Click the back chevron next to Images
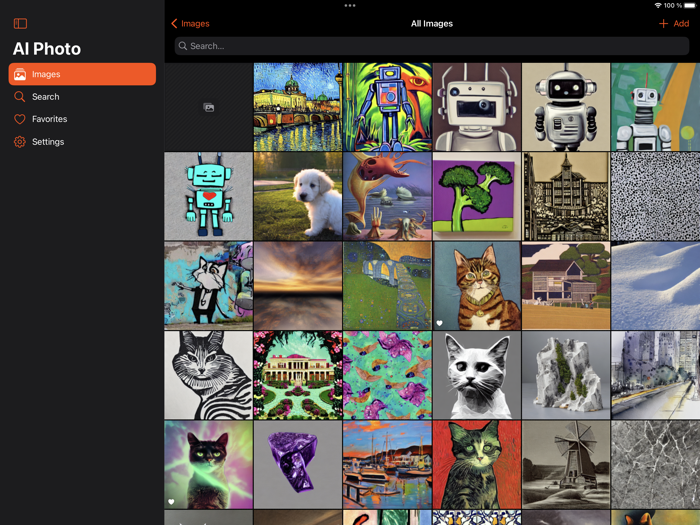Viewport: 700px width, 525px height. tap(174, 23)
